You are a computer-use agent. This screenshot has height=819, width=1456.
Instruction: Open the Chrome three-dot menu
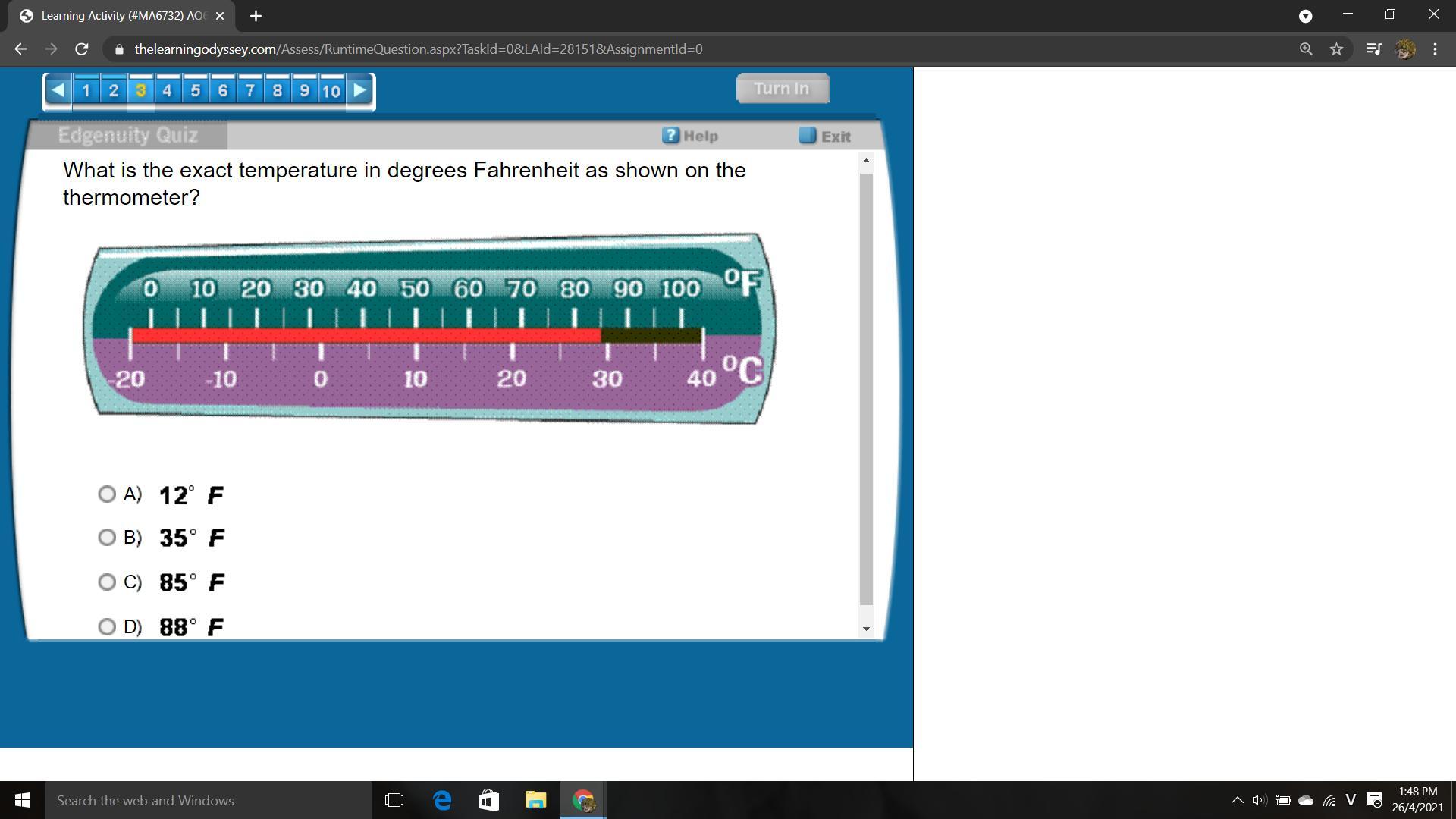coord(1435,49)
